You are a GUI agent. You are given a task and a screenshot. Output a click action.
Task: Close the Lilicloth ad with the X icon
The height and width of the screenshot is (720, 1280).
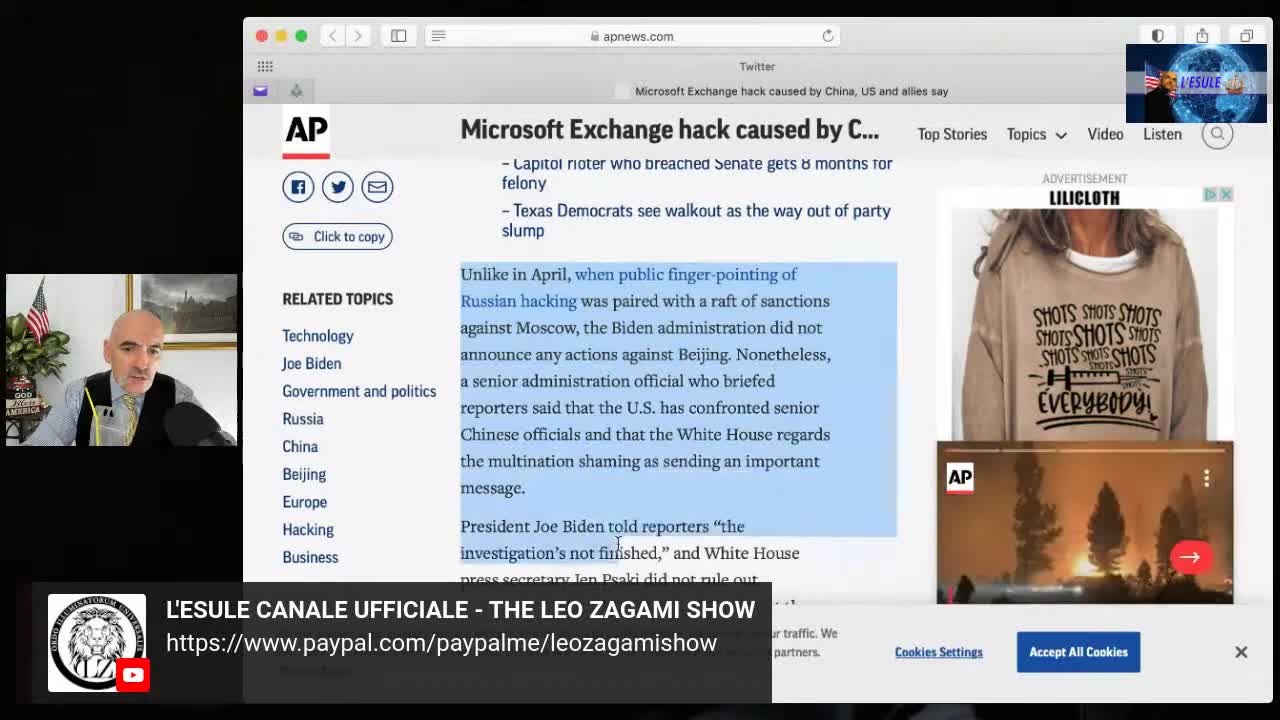1226,194
